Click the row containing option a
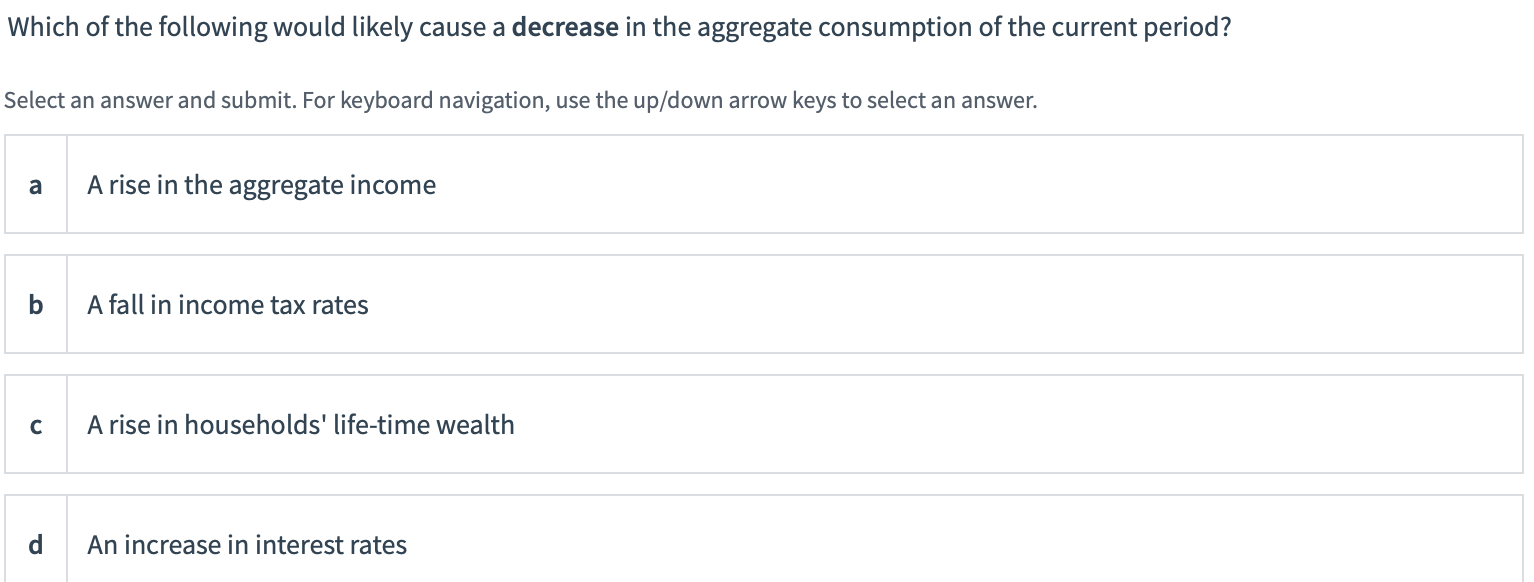 tap(767, 185)
